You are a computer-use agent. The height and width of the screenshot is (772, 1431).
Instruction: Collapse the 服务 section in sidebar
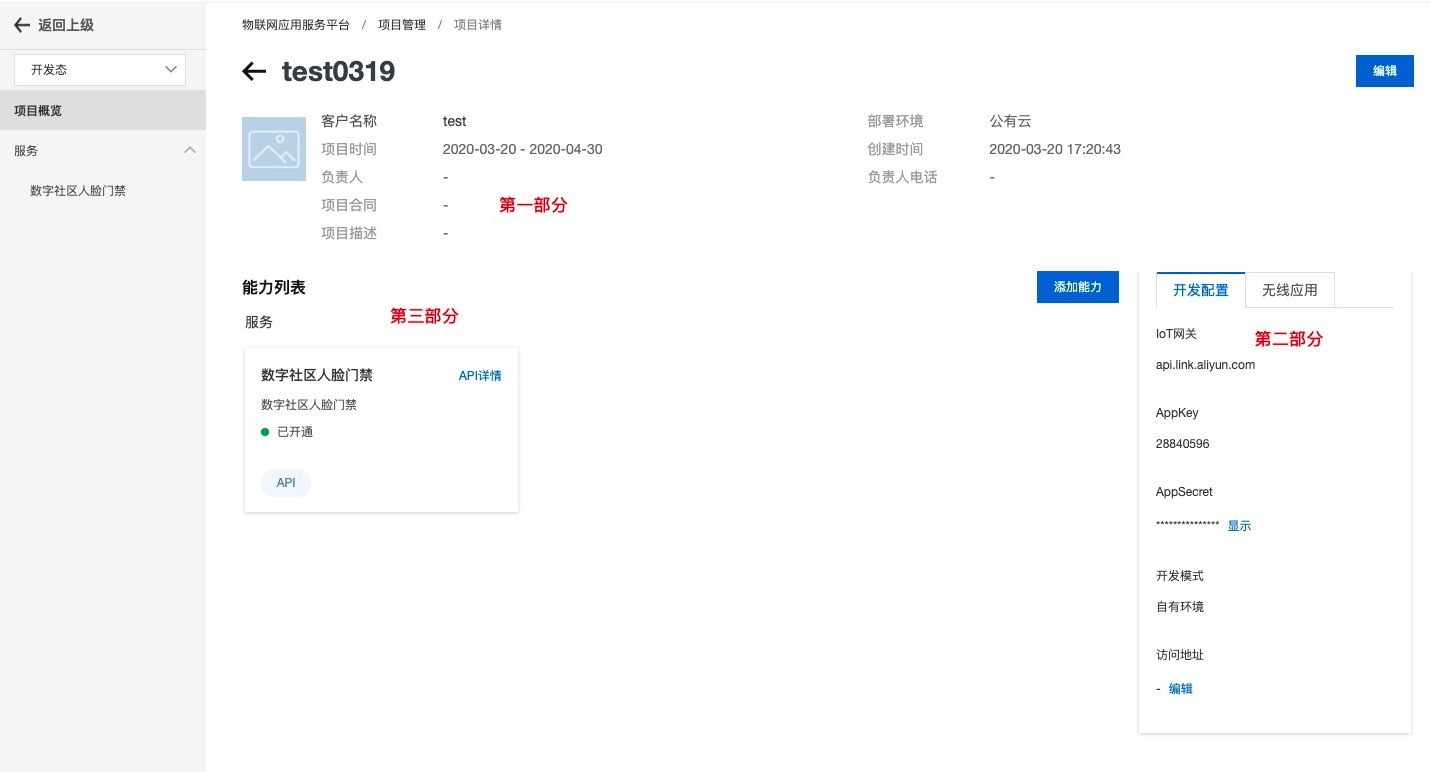(190, 150)
